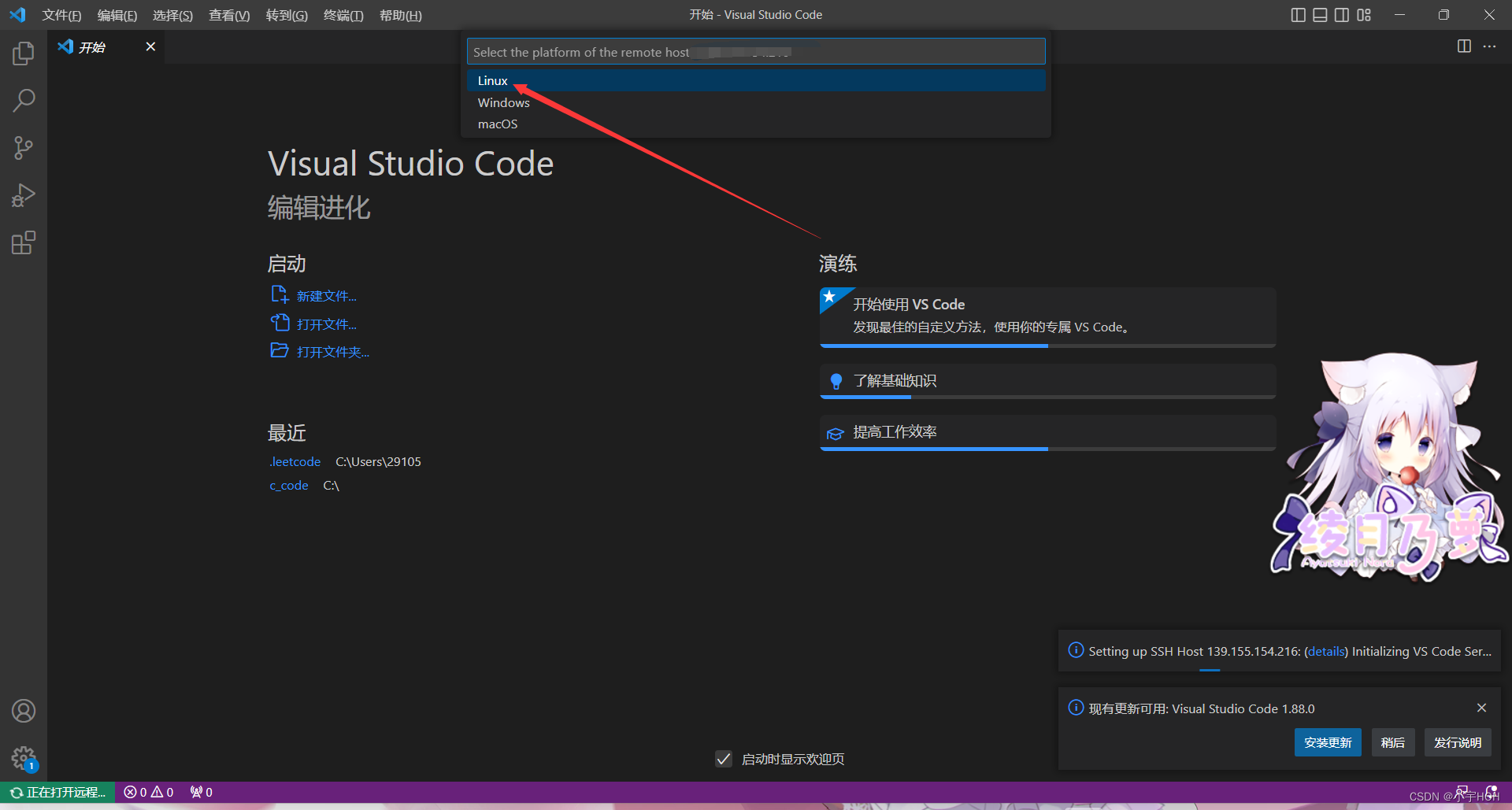1512x810 pixels.
Task: Click the ports forwarded status item
Action: coord(202,792)
